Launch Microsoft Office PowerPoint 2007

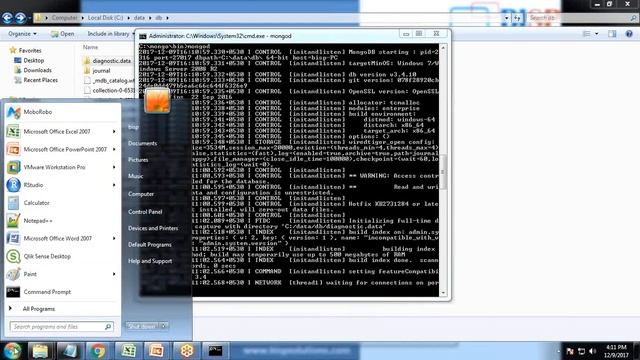61,149
